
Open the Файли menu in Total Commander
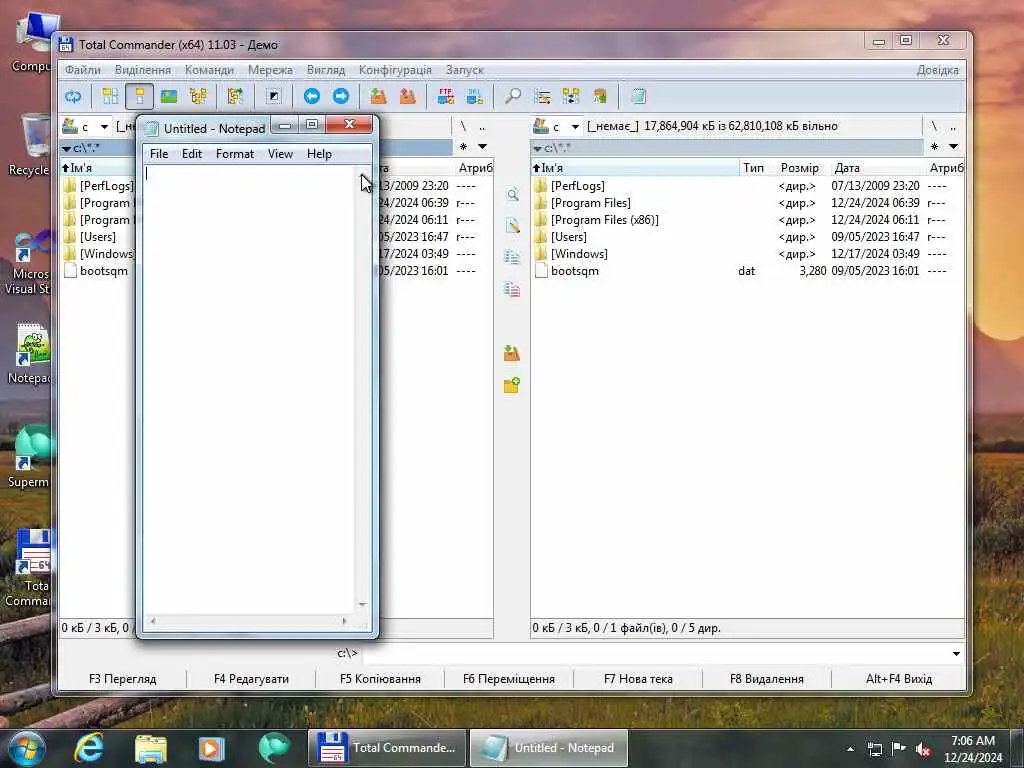(83, 70)
